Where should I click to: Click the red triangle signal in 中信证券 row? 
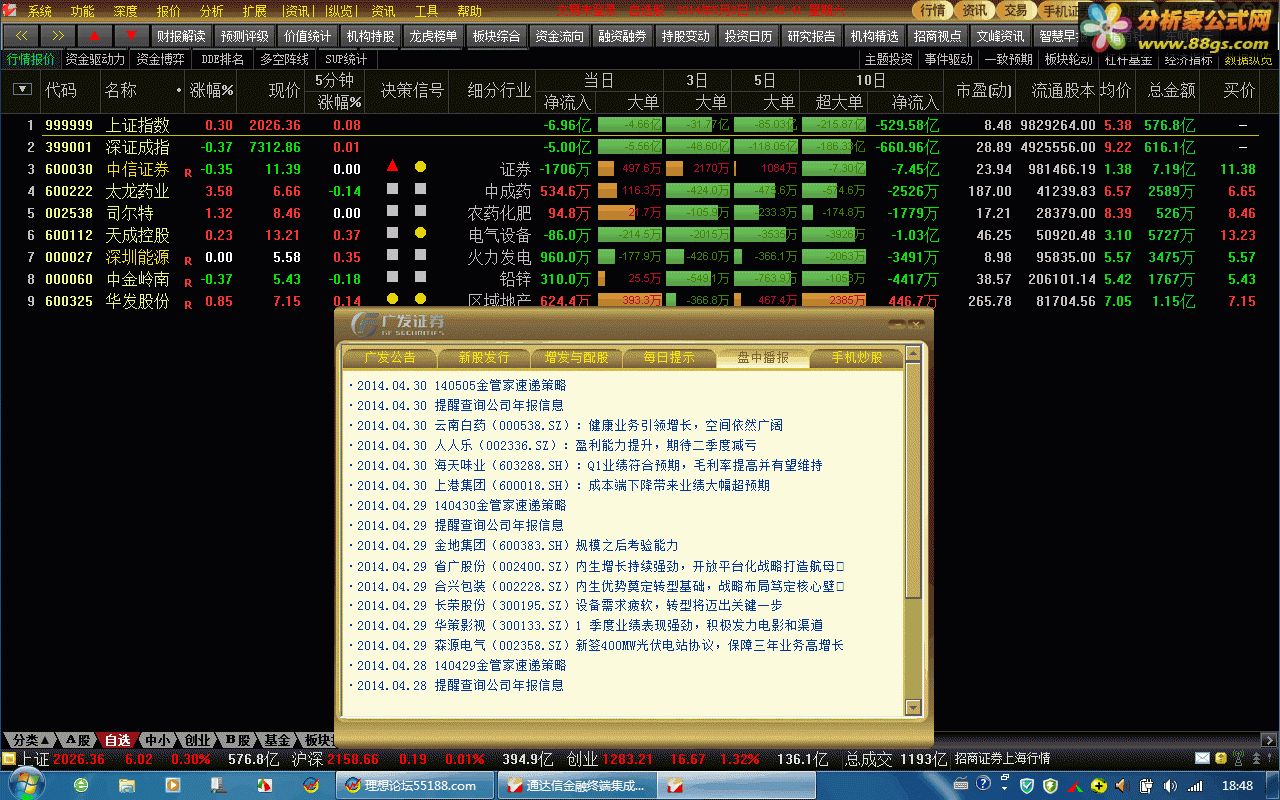pyautogui.click(x=393, y=166)
